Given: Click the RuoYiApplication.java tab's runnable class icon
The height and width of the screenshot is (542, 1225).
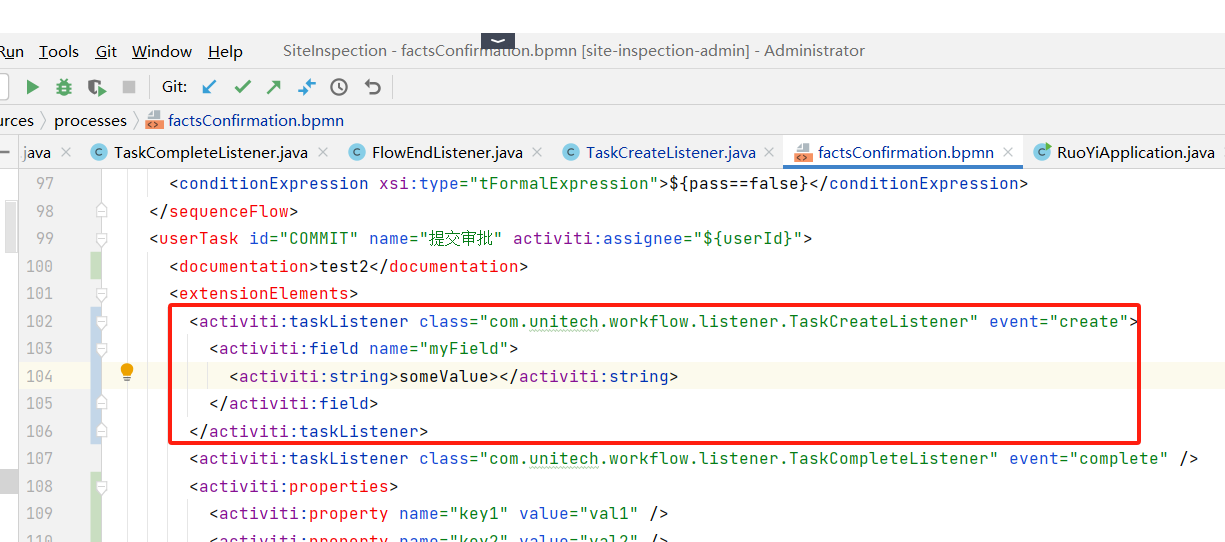Looking at the screenshot, I should [1042, 152].
